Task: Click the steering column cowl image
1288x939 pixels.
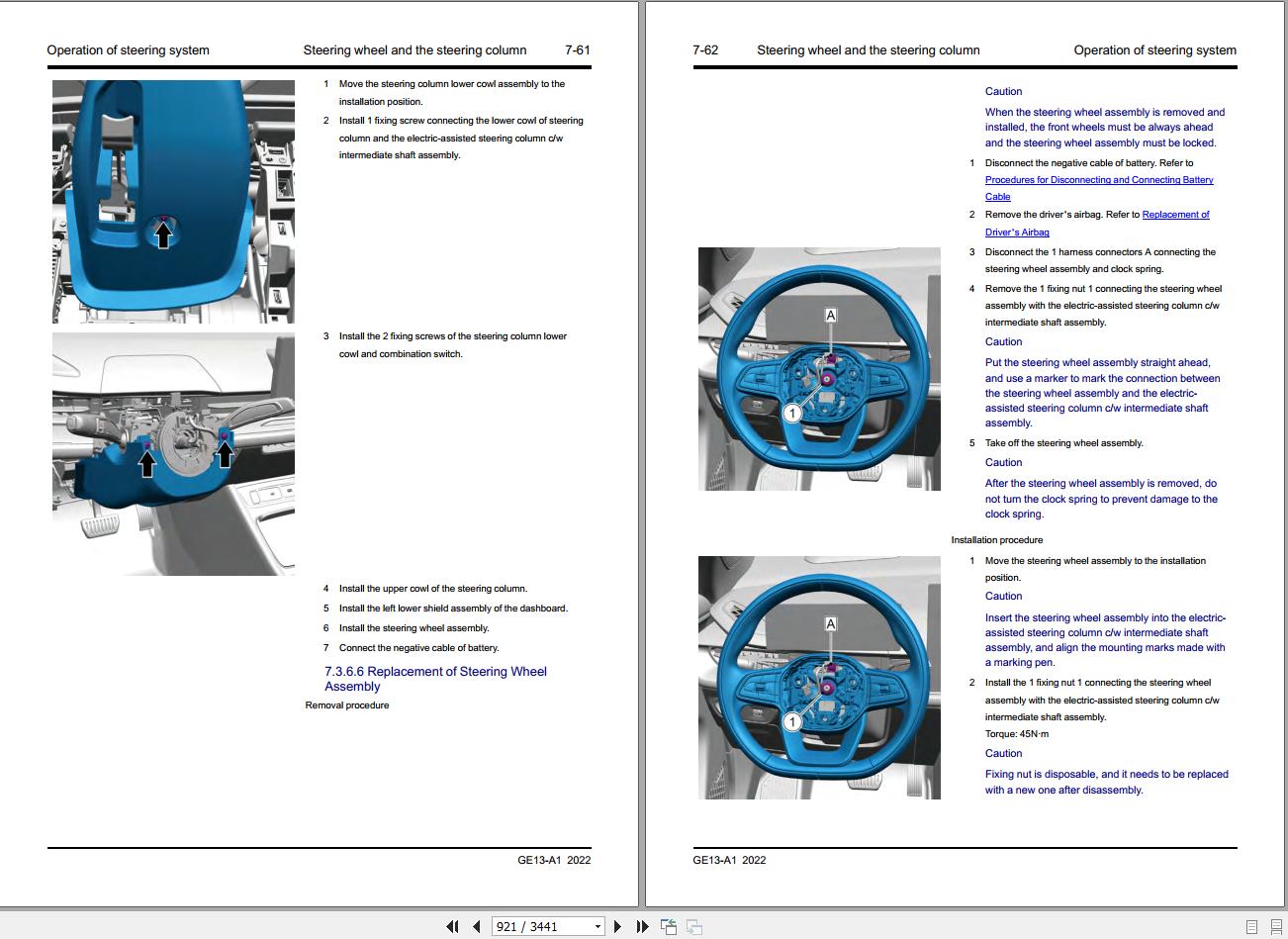Action: pyautogui.click(x=173, y=201)
